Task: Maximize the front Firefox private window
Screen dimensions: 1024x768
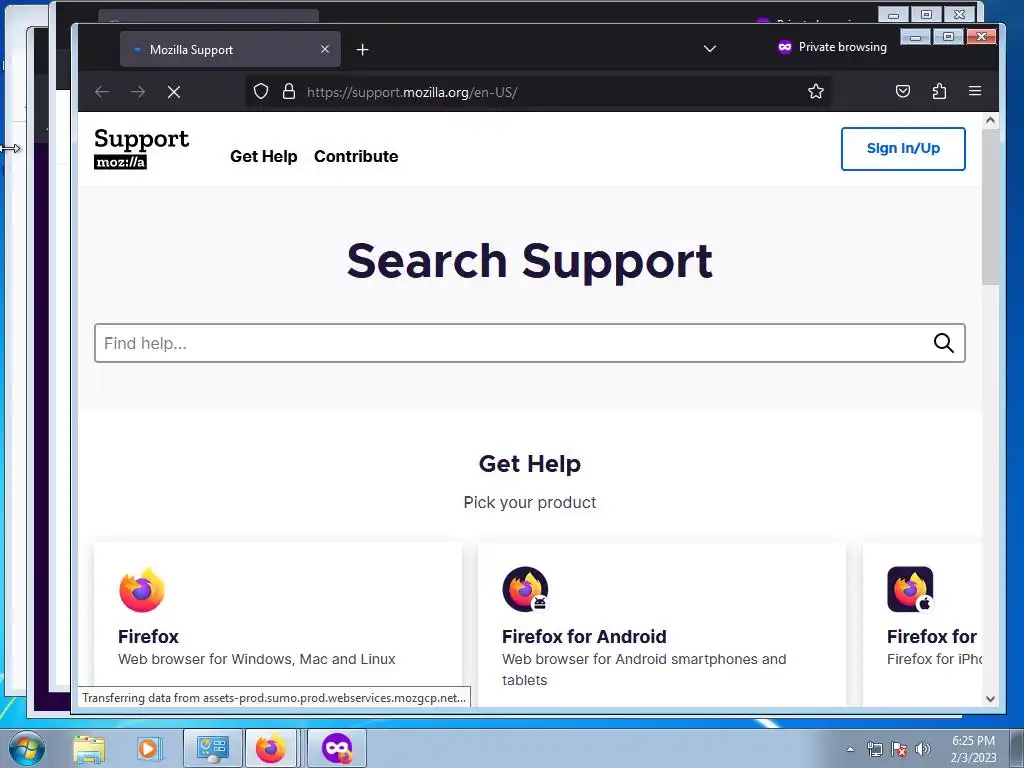Action: pyautogui.click(x=948, y=37)
